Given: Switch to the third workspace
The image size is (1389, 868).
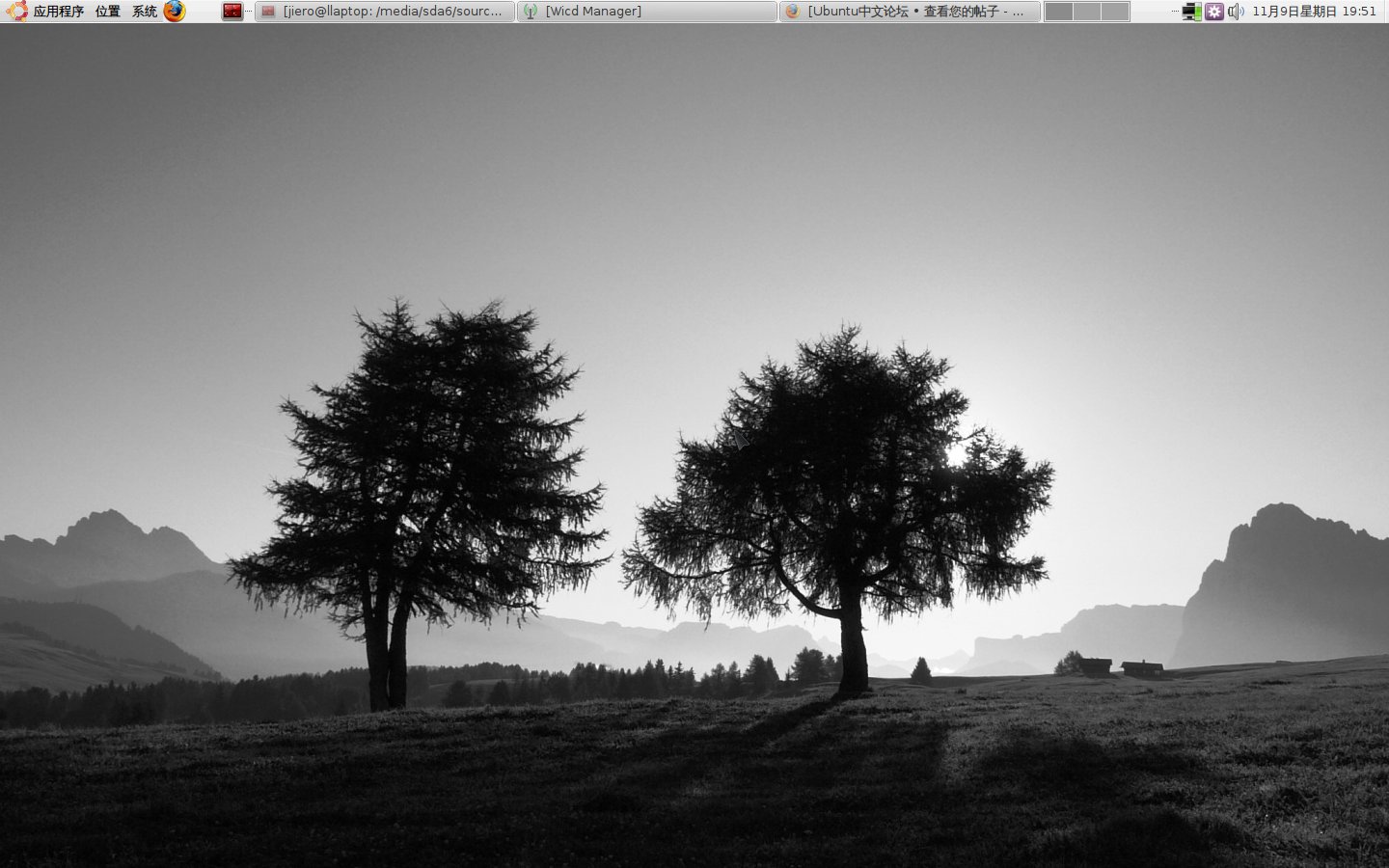Looking at the screenshot, I should pyautogui.click(x=1115, y=12).
